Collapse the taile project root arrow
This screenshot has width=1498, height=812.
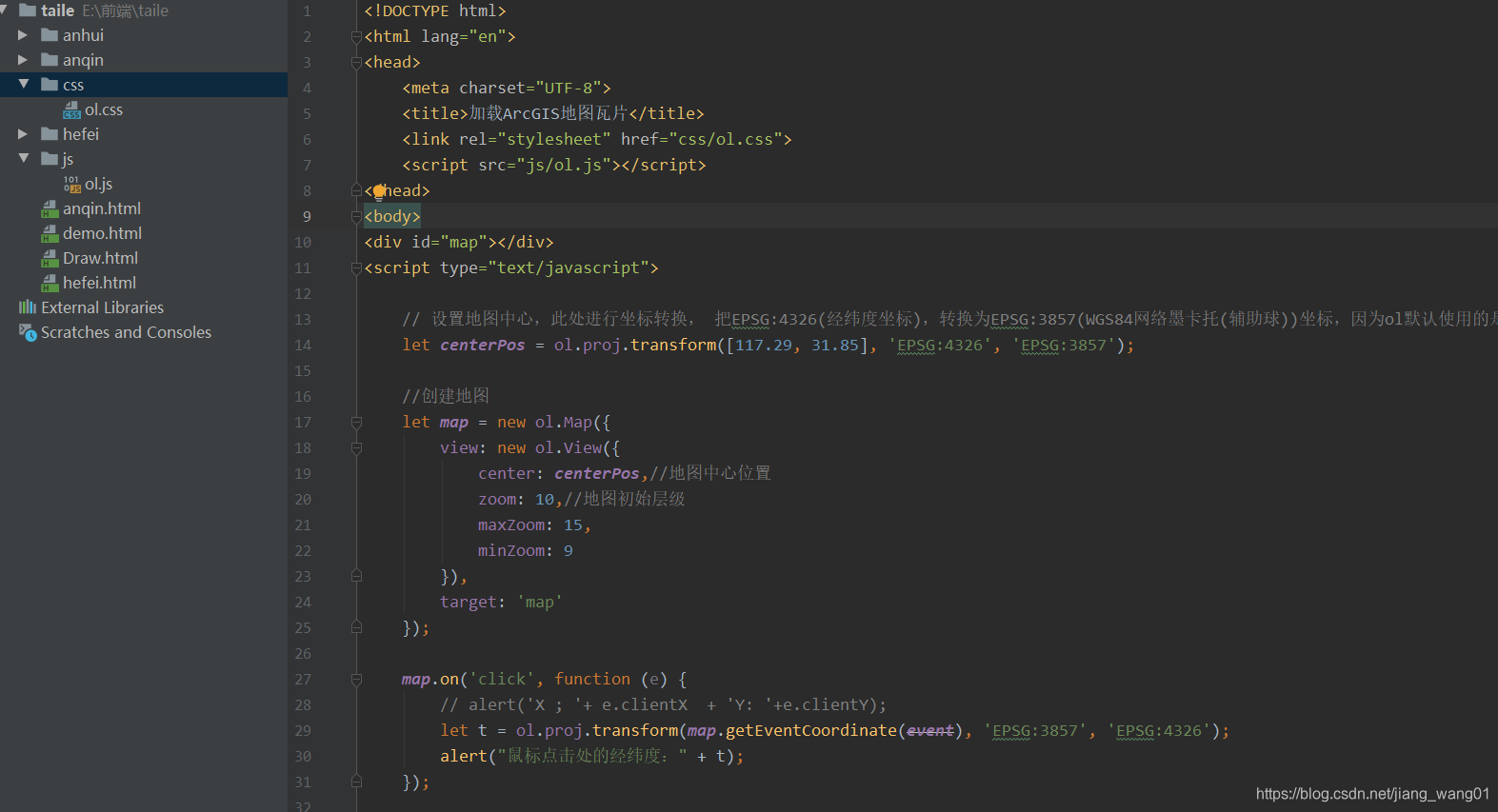[4, 10]
